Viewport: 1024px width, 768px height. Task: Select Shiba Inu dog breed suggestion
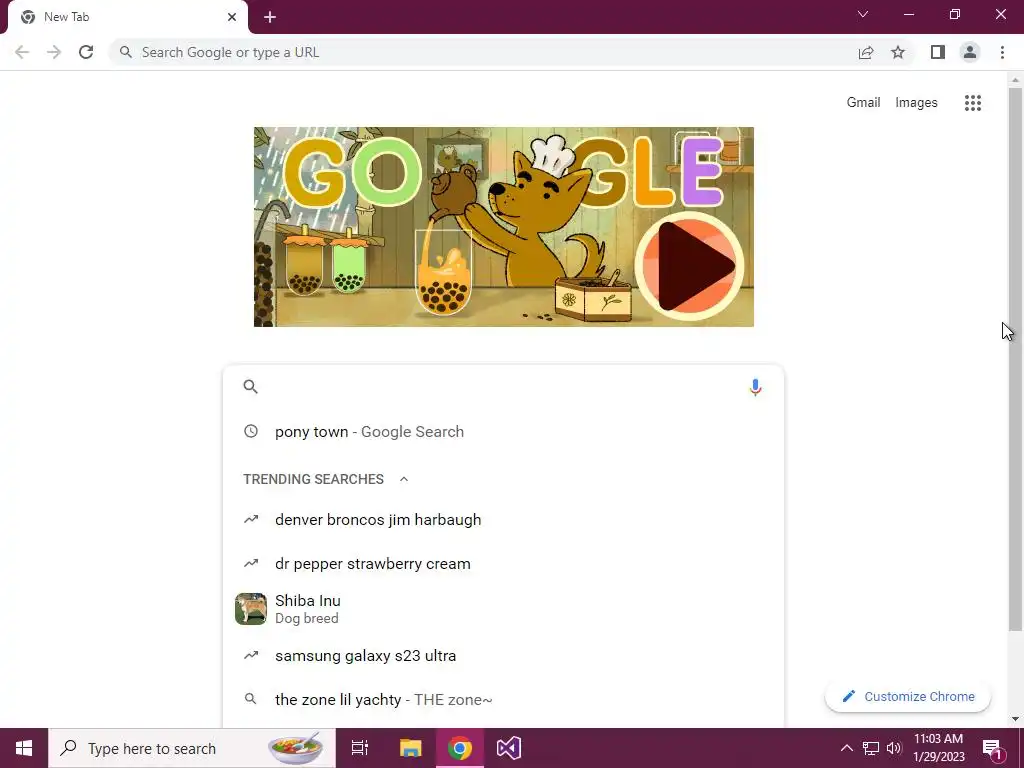click(504, 609)
